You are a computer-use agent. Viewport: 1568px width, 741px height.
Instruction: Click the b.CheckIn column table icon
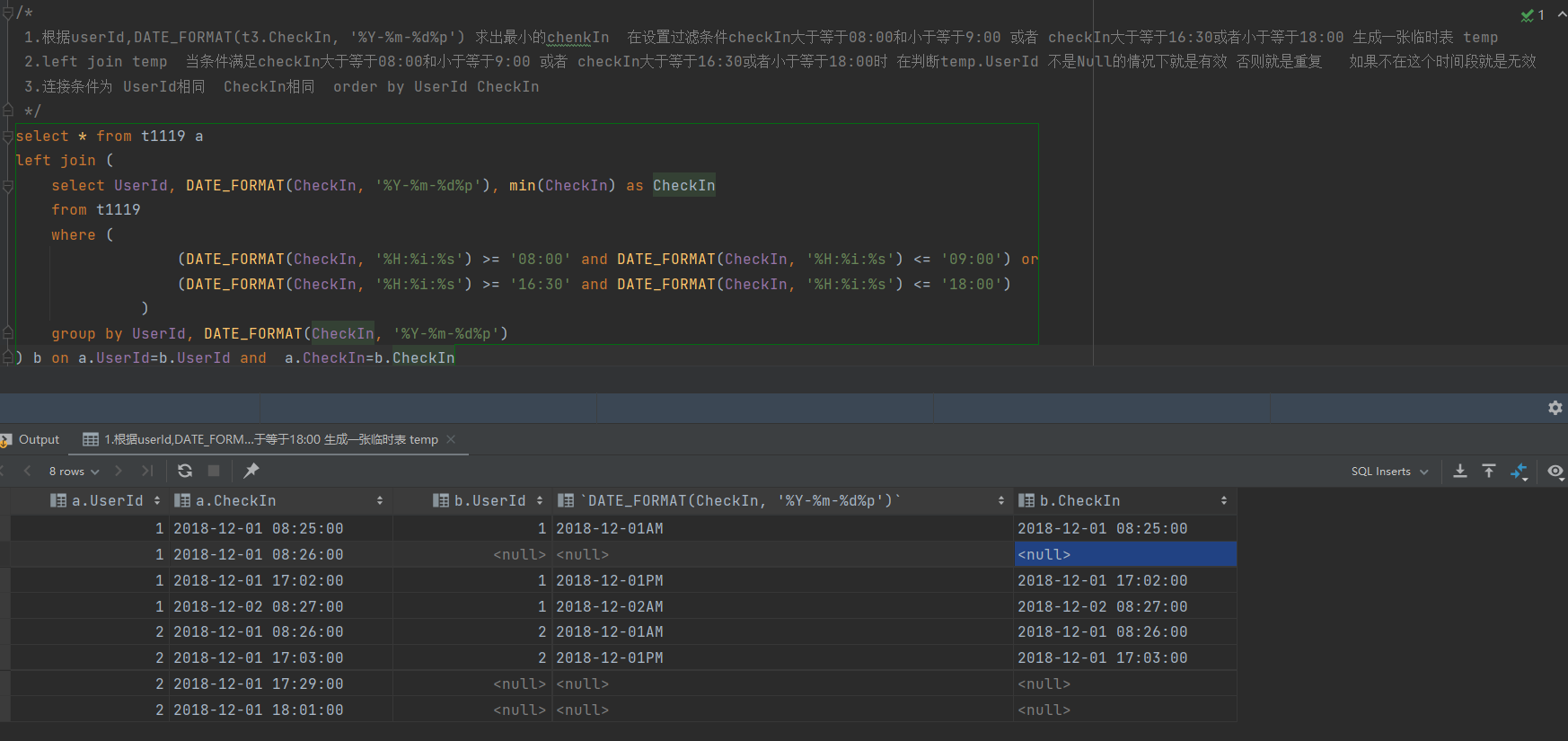coord(1026,500)
